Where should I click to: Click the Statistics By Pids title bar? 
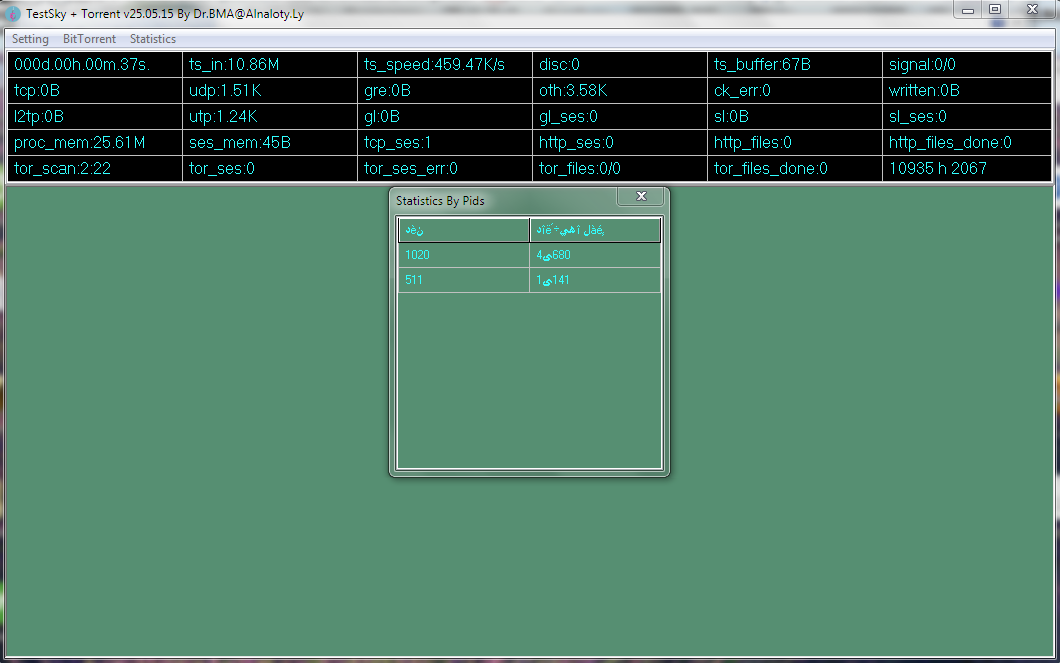(x=500, y=201)
